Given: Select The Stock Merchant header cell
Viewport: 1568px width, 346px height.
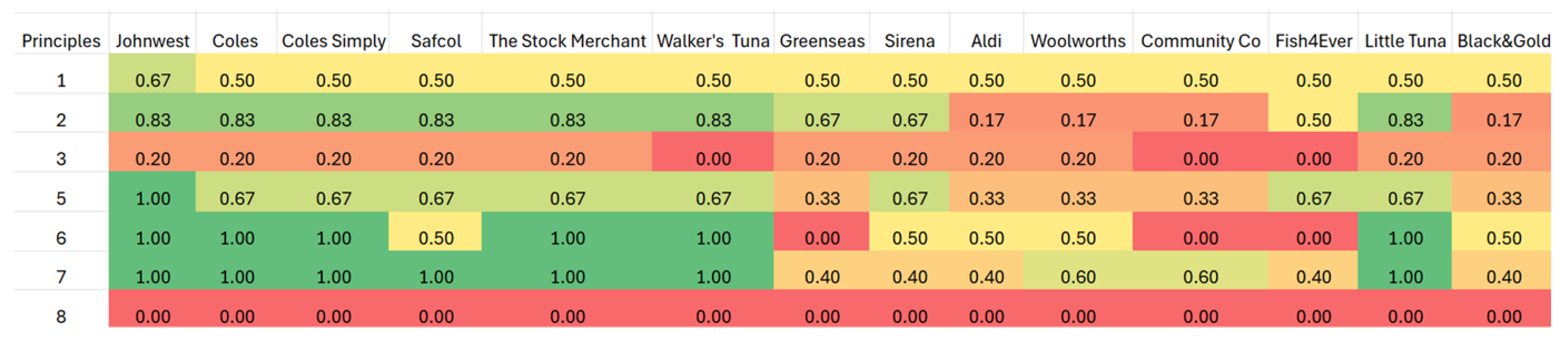Looking at the screenshot, I should point(567,41).
